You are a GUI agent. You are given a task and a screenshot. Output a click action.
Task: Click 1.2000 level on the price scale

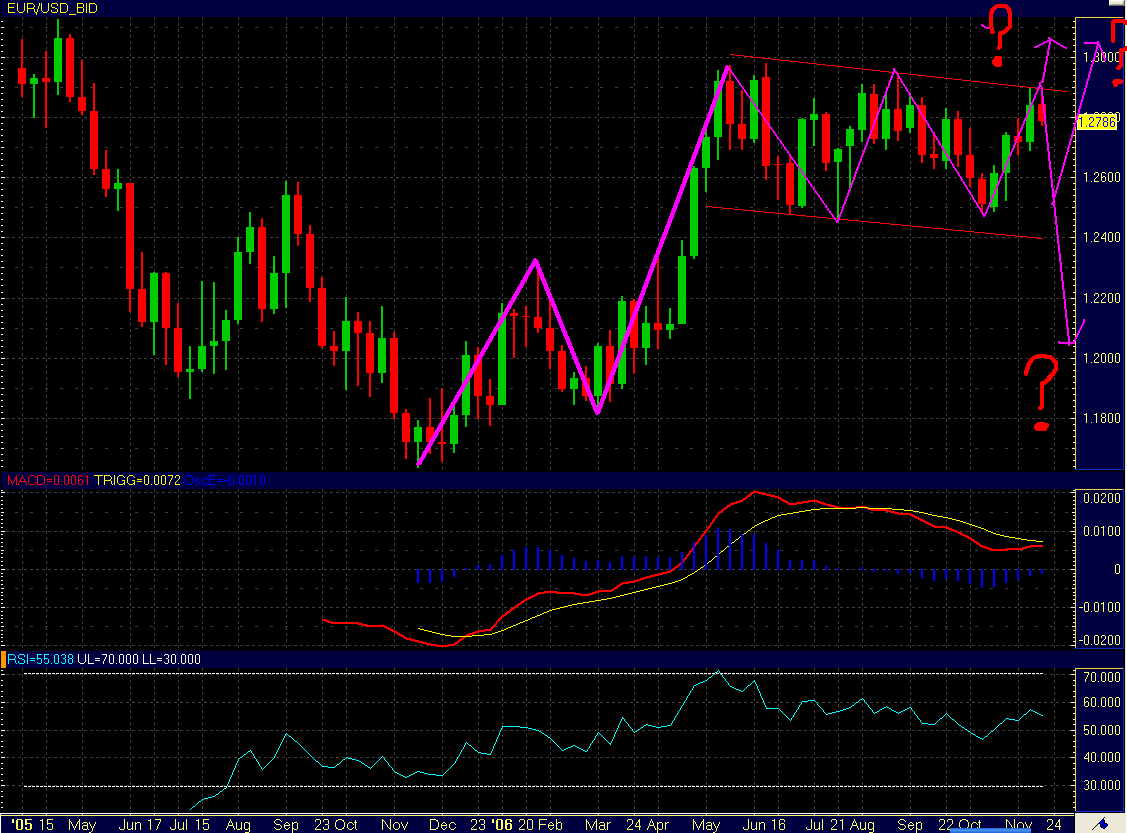tap(1101, 358)
